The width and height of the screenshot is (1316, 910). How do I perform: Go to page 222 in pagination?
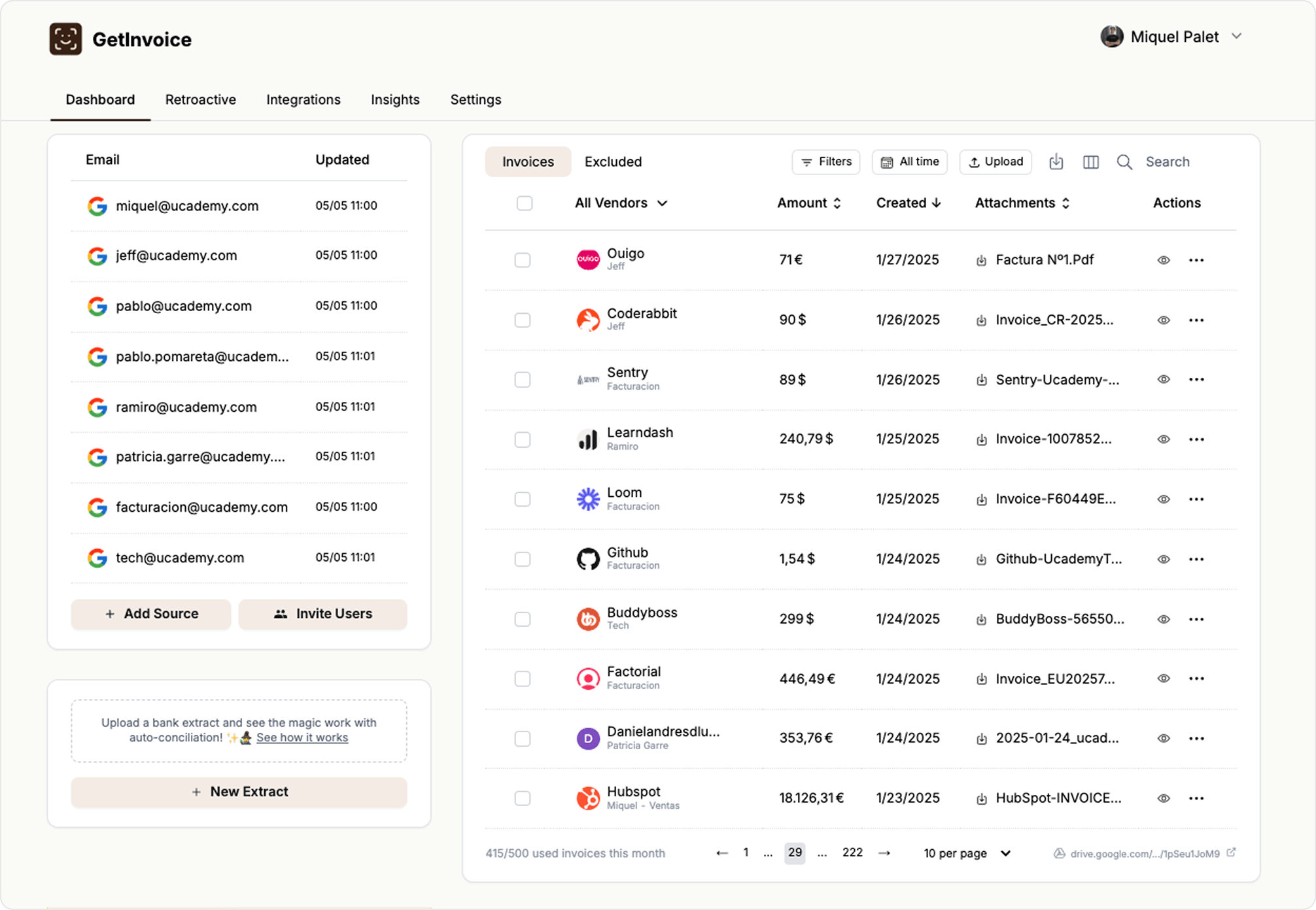pyautogui.click(x=852, y=852)
